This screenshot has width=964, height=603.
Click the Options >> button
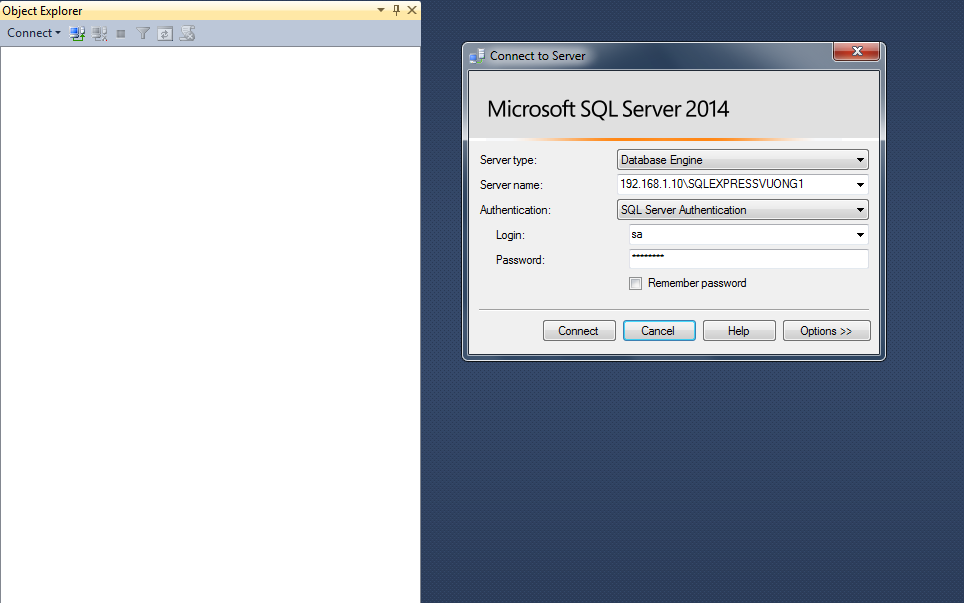pyautogui.click(x=826, y=331)
